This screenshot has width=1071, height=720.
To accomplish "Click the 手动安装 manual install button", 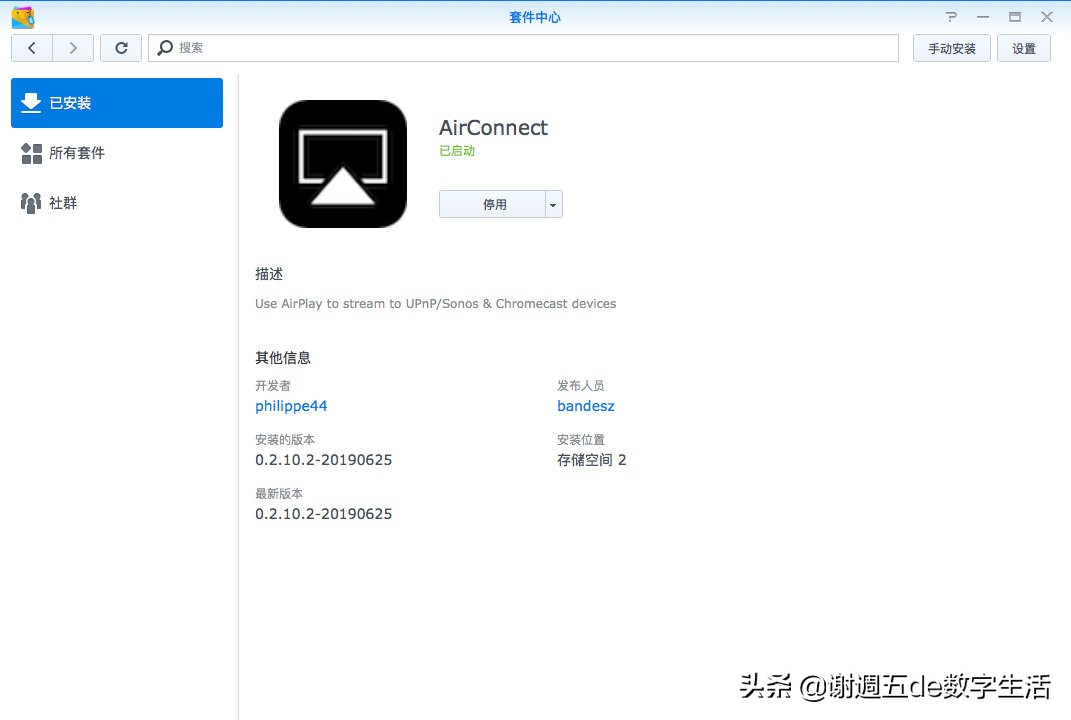I will click(950, 47).
